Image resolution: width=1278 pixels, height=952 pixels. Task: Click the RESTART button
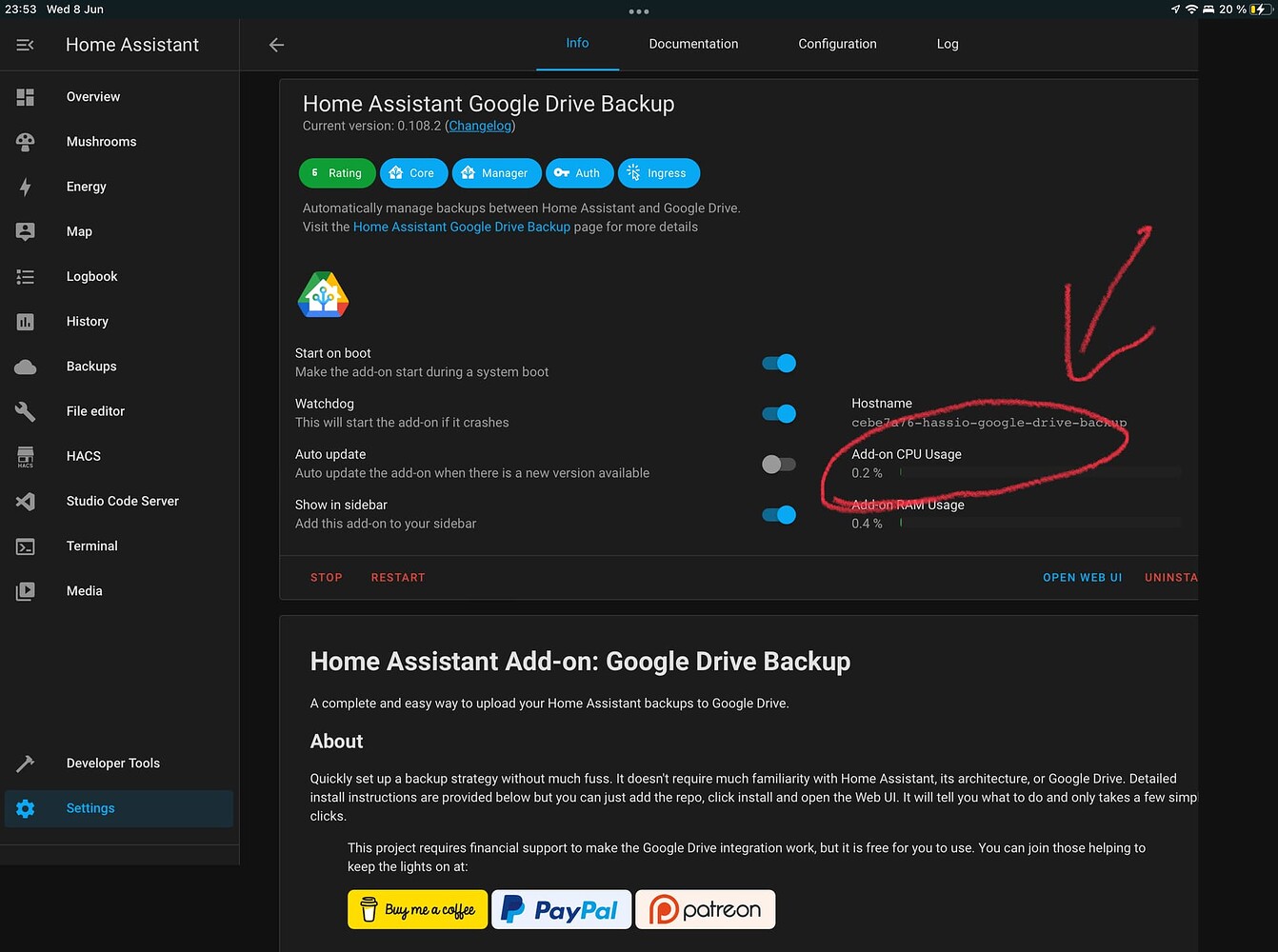(x=398, y=577)
